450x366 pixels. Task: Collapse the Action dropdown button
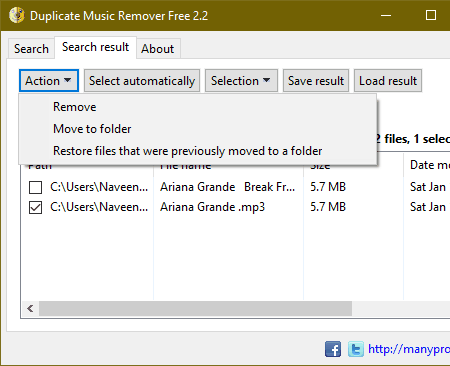pos(49,81)
